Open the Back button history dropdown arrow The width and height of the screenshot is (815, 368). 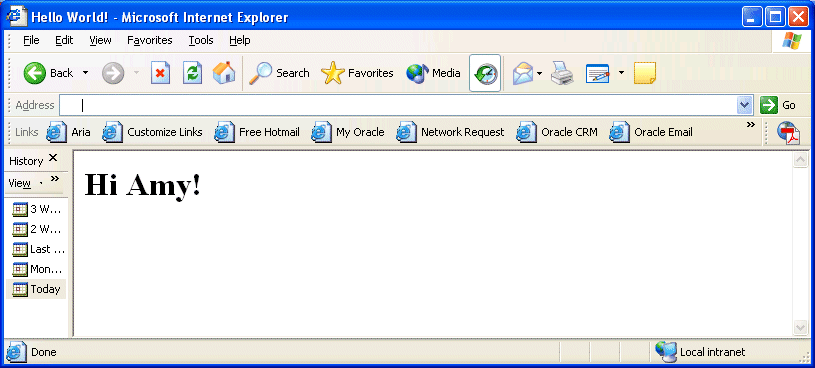(86, 73)
